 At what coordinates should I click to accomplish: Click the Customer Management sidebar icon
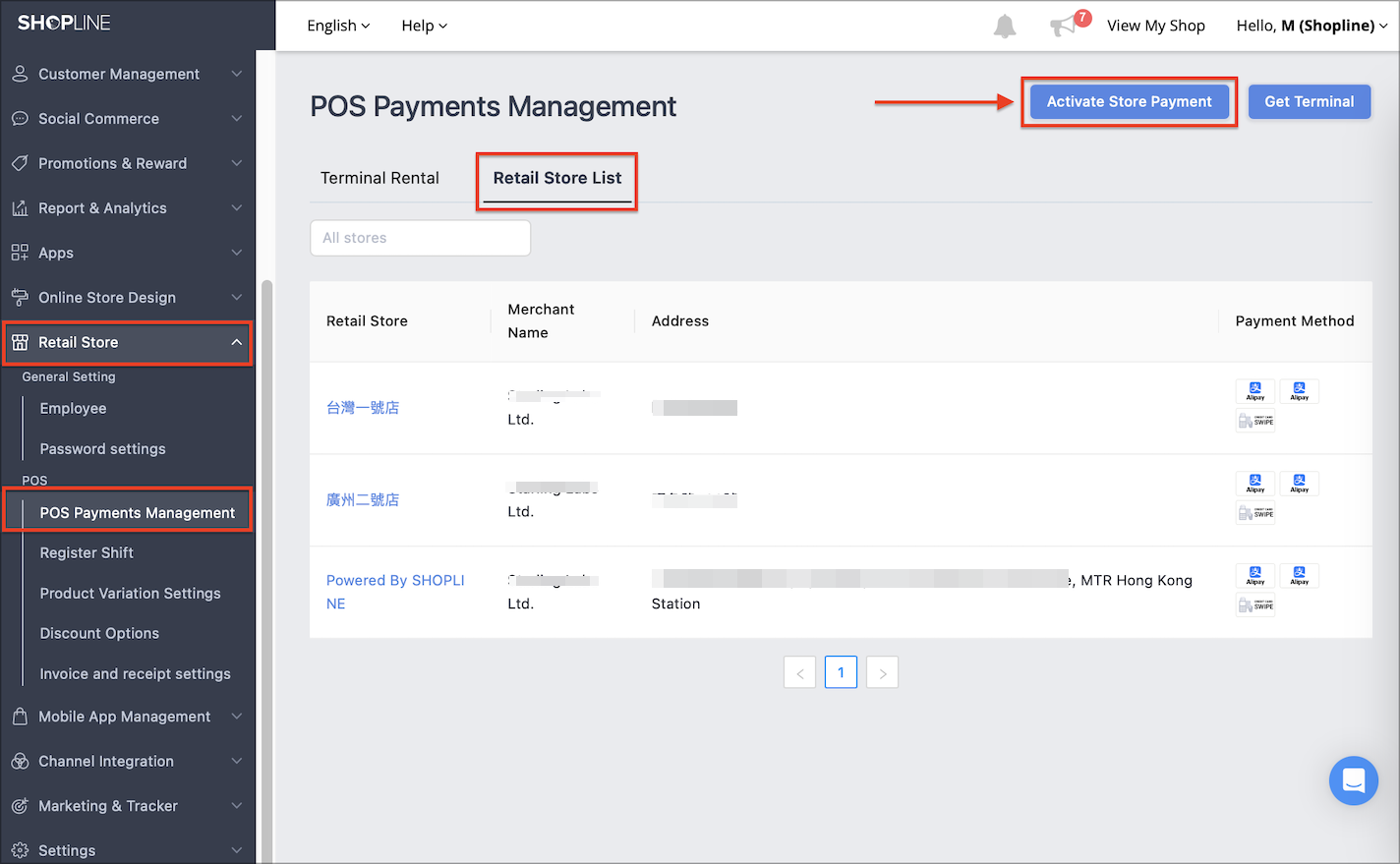[20, 74]
